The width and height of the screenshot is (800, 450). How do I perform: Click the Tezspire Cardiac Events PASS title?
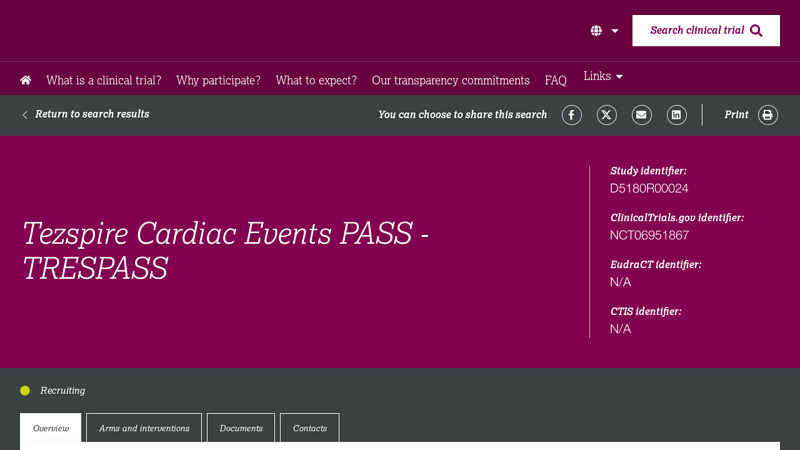[x=226, y=251]
